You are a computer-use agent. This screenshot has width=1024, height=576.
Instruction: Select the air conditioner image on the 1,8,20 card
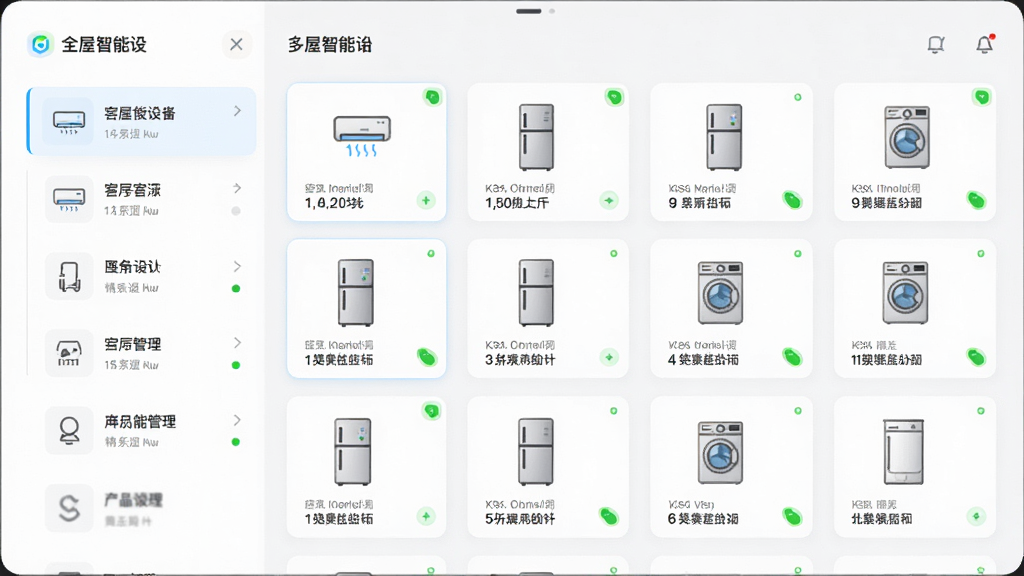[x=362, y=136]
